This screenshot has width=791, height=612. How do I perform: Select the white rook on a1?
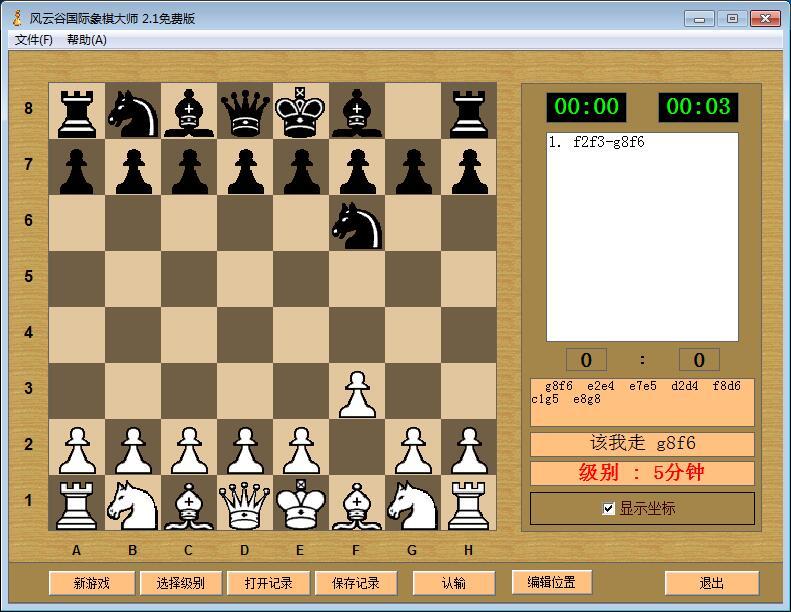pyautogui.click(x=77, y=504)
